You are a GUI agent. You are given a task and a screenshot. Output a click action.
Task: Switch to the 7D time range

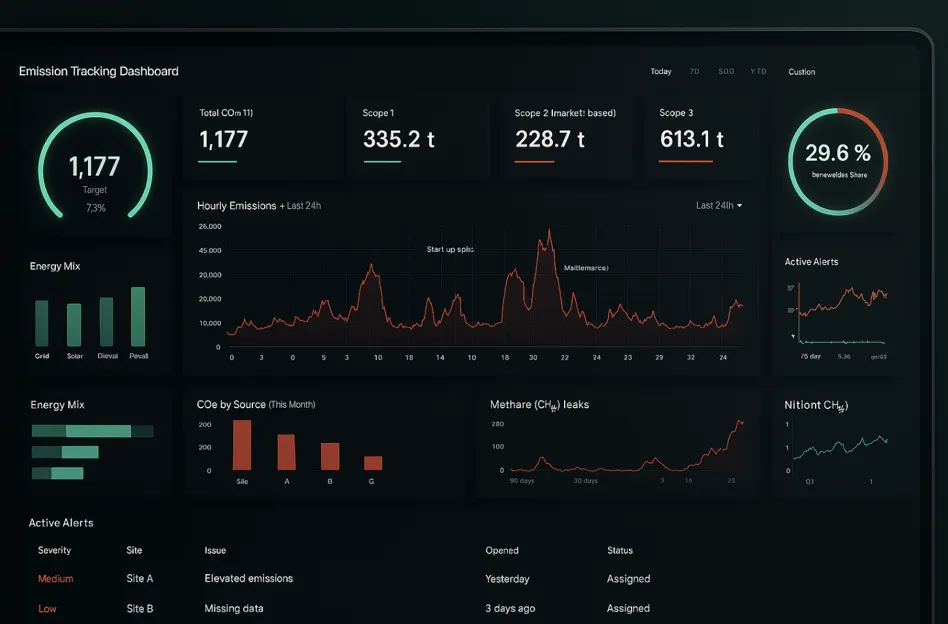(x=694, y=72)
